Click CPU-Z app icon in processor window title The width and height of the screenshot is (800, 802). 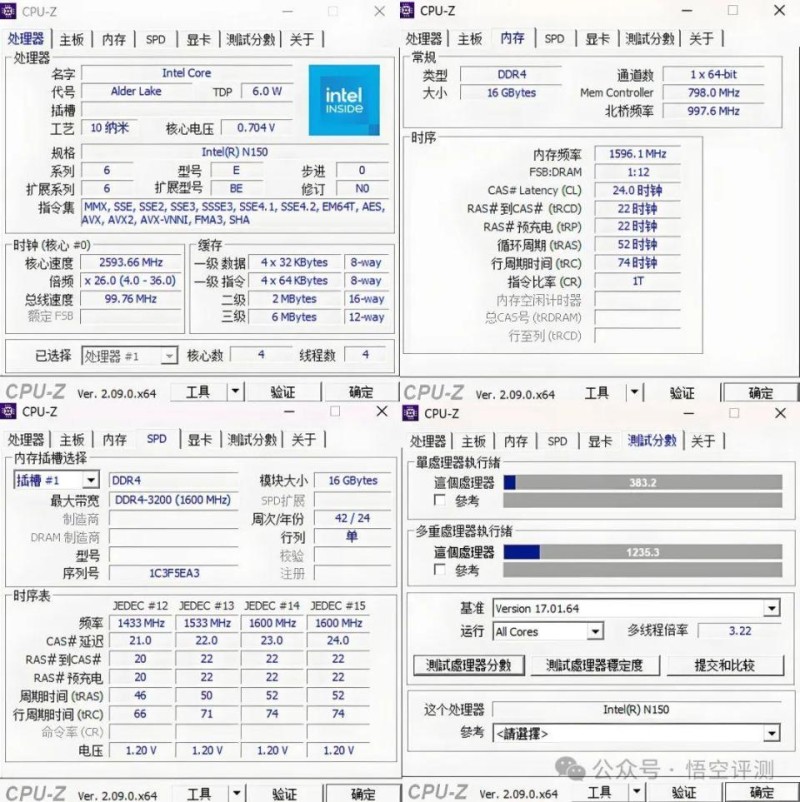7,11
